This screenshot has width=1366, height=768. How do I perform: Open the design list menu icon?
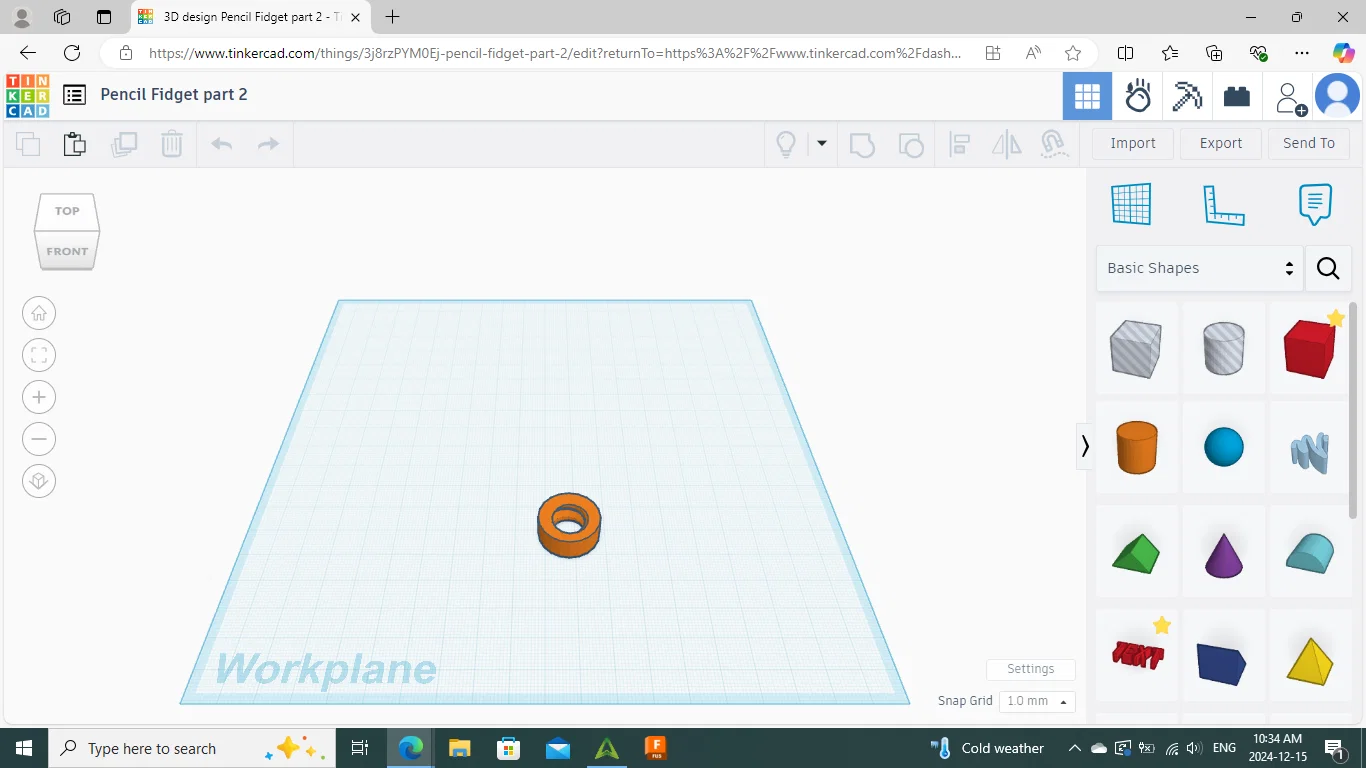(x=74, y=95)
